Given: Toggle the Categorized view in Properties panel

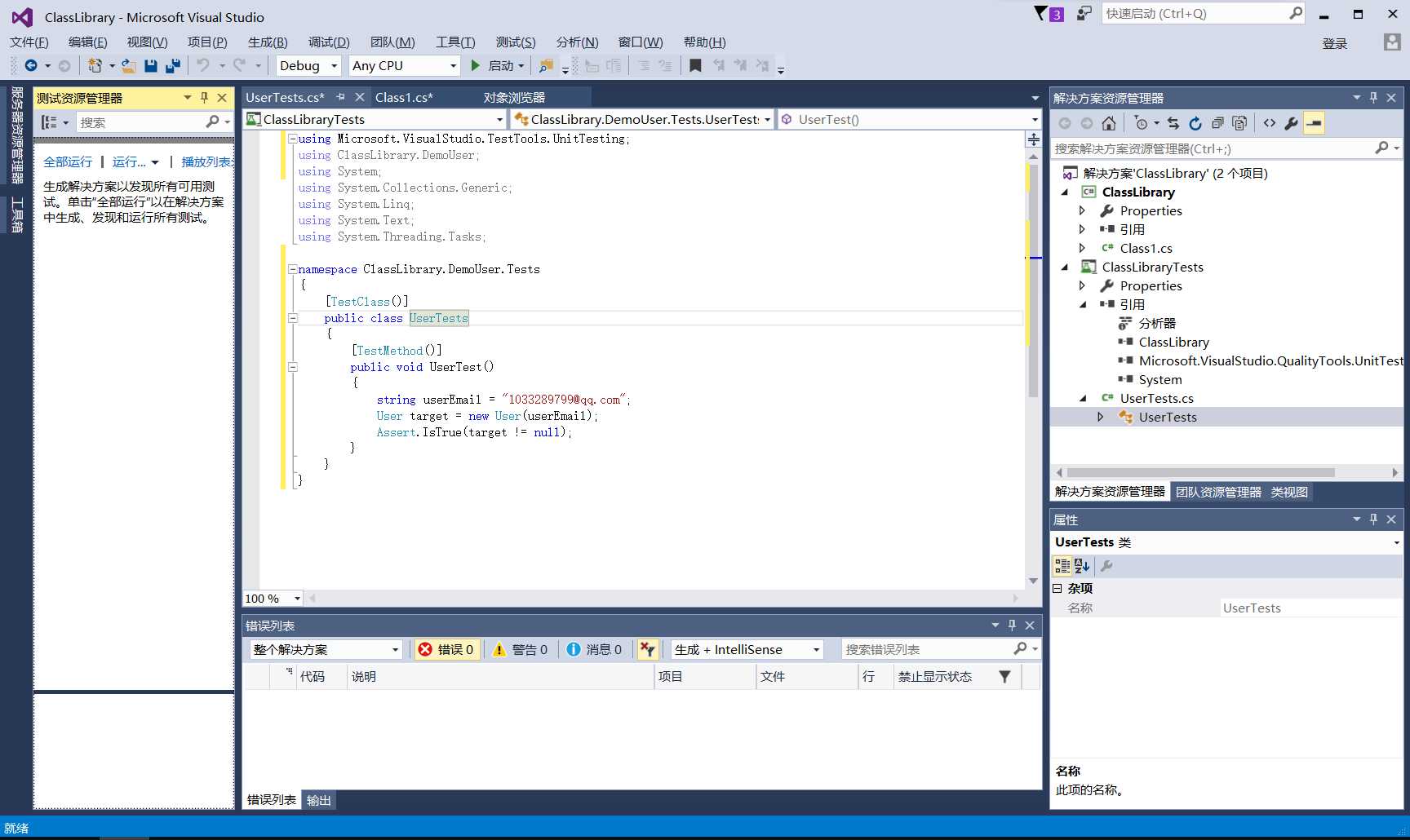Looking at the screenshot, I should pyautogui.click(x=1062, y=565).
